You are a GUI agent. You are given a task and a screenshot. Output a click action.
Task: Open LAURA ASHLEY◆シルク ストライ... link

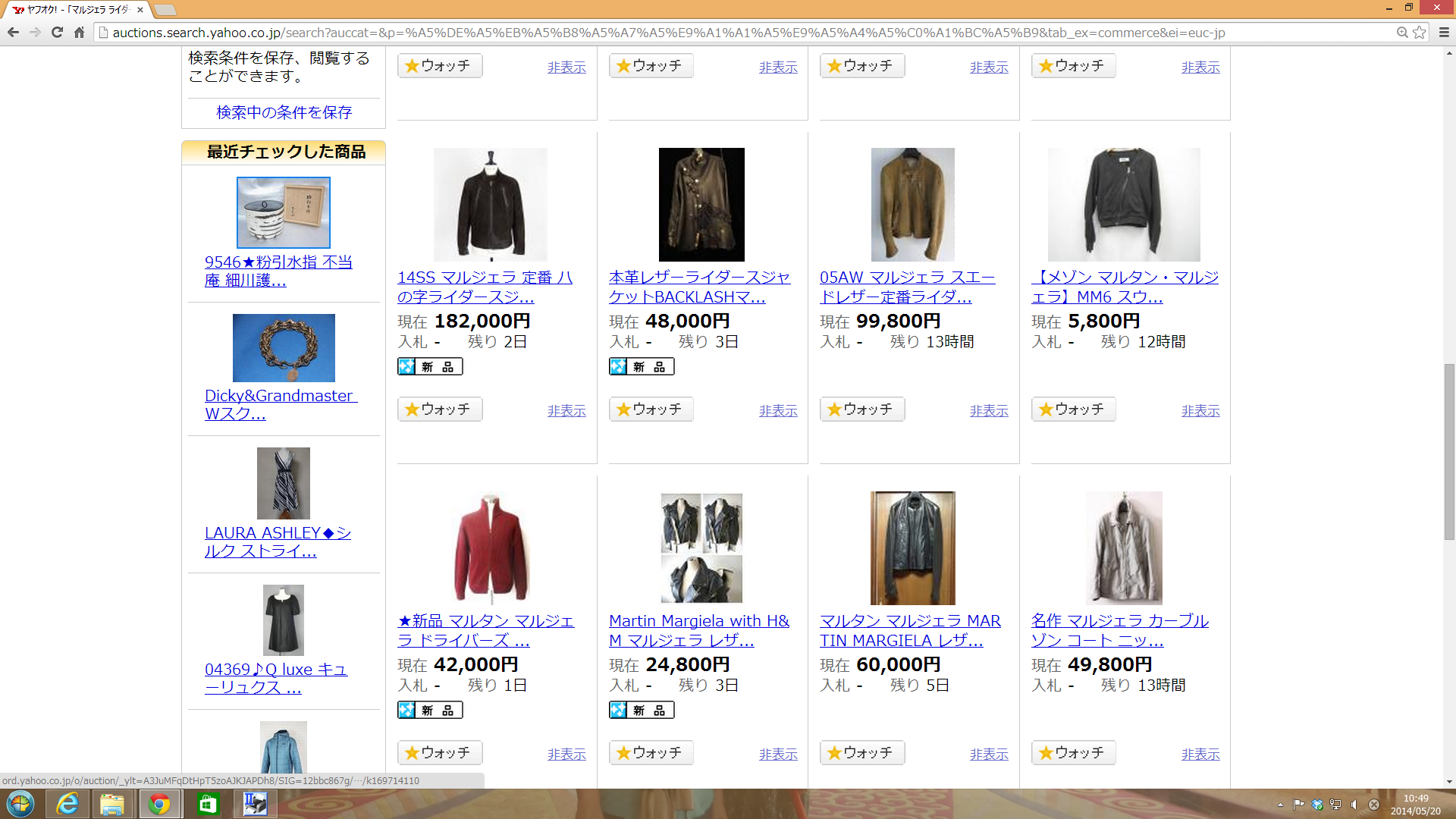point(278,541)
